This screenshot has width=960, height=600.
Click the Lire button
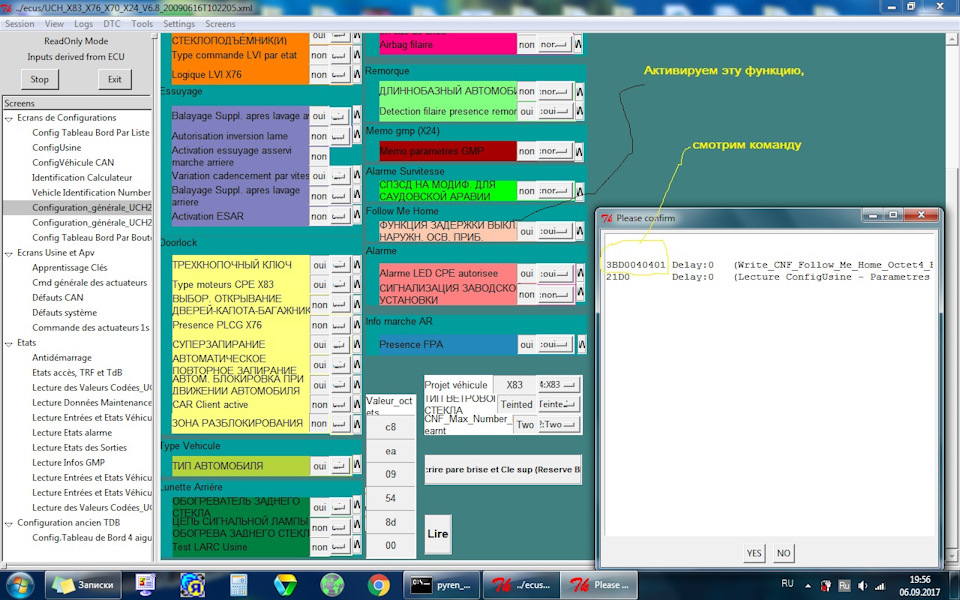[438, 534]
